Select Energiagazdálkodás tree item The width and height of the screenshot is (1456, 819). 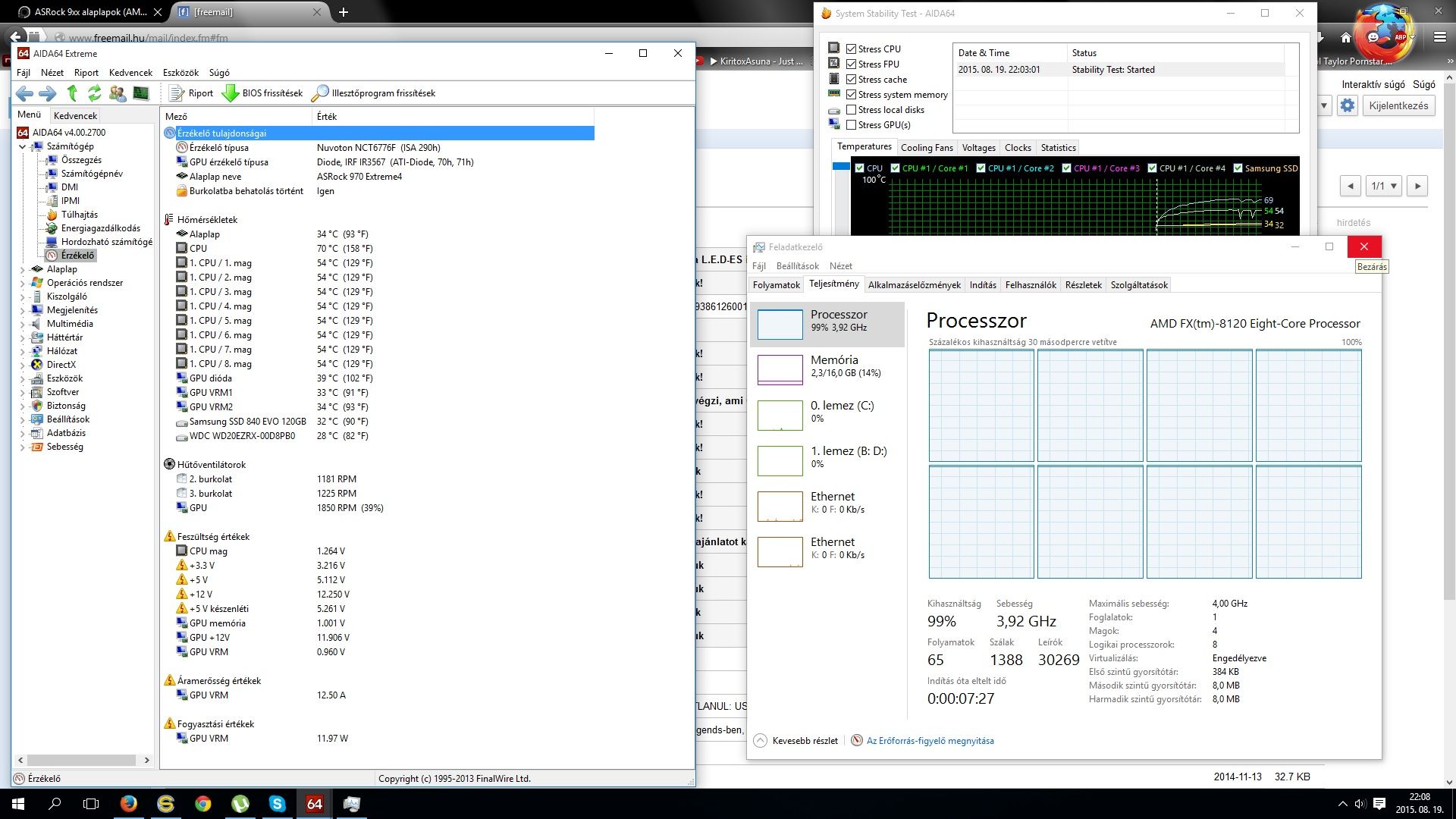(100, 228)
